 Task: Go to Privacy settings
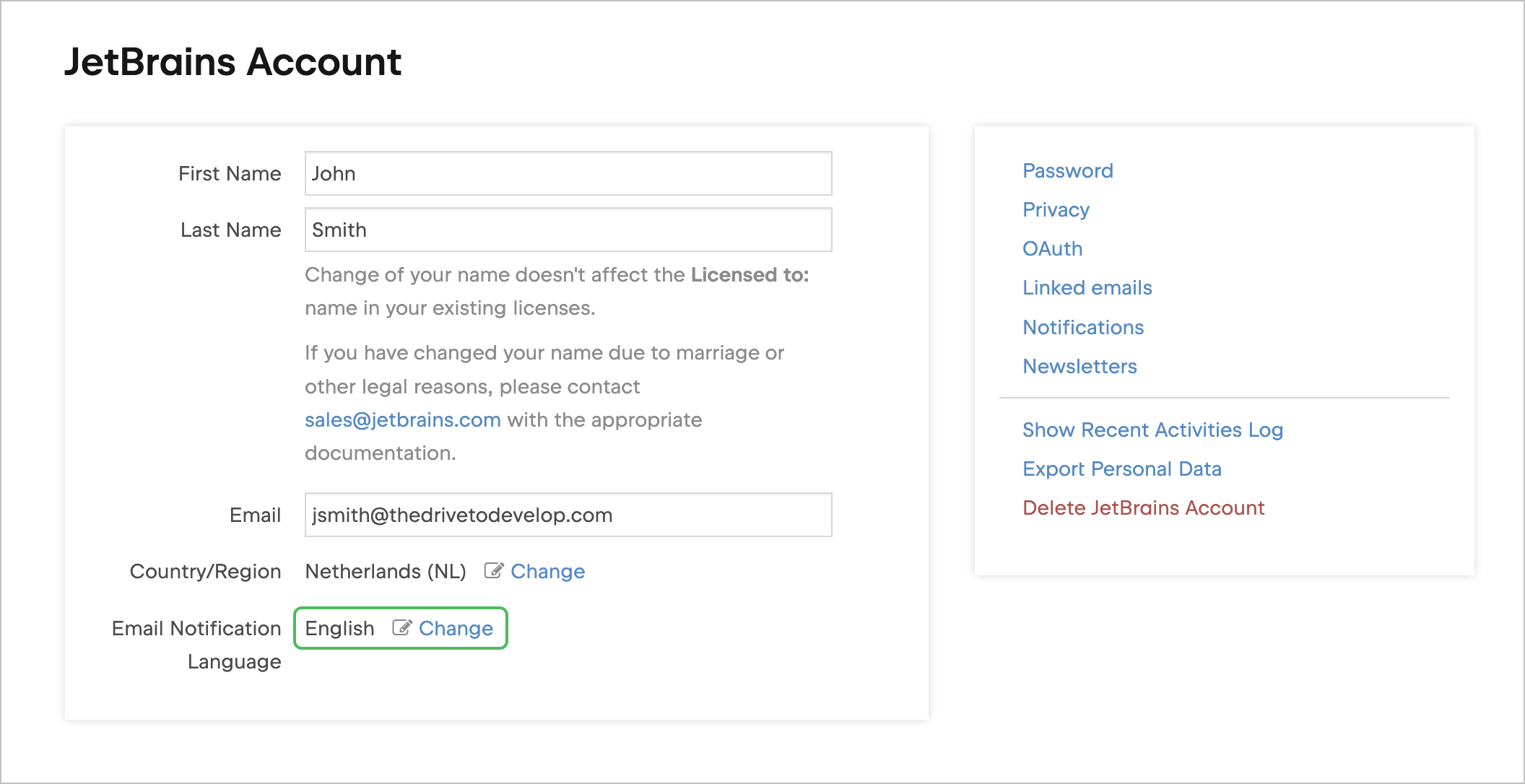pyautogui.click(x=1056, y=210)
